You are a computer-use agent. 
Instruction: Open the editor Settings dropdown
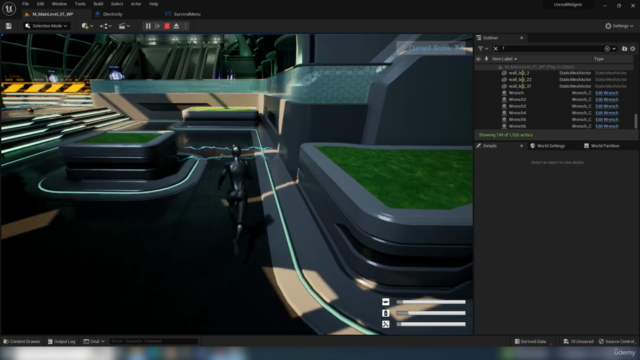619,26
